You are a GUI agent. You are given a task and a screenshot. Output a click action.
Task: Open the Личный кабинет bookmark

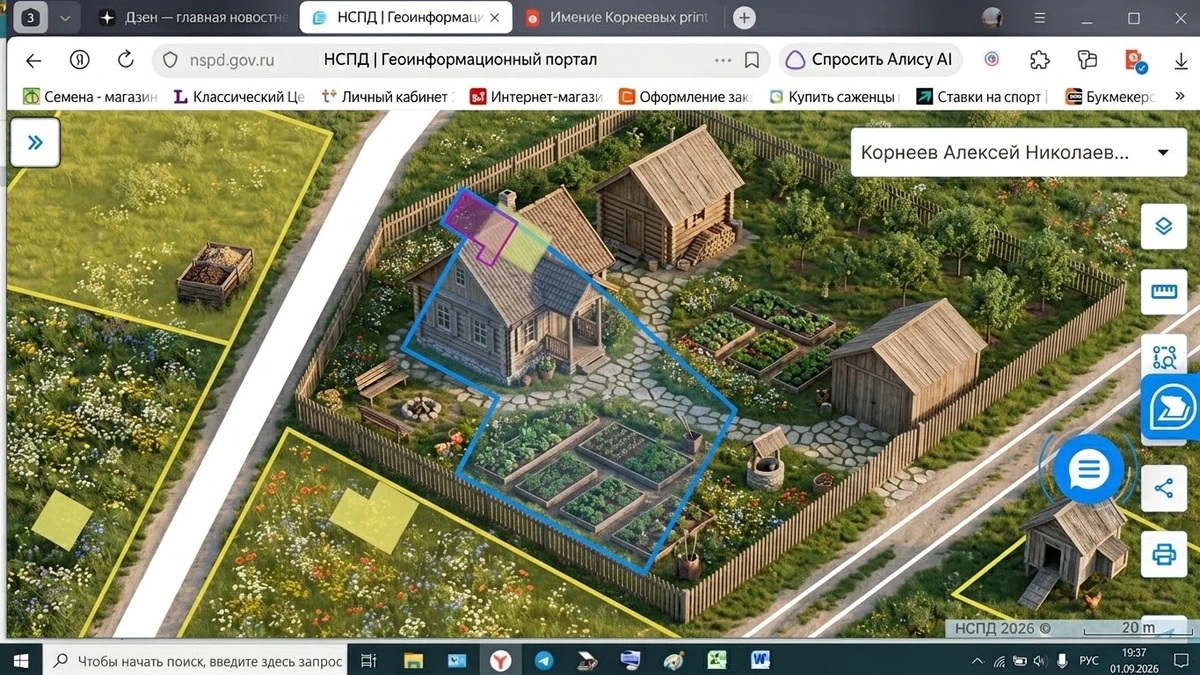[389, 97]
